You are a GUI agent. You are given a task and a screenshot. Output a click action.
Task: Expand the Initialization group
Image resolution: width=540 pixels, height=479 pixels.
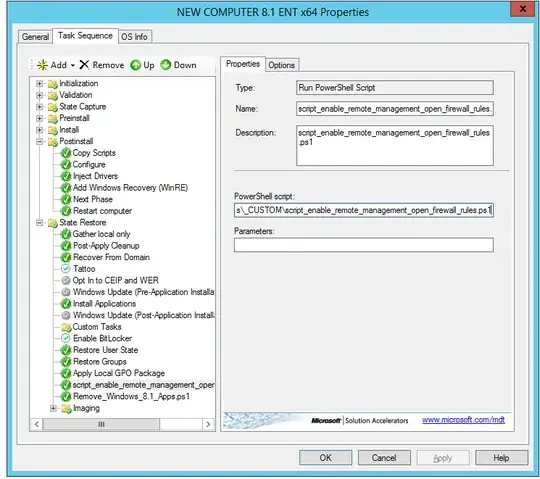click(40, 83)
